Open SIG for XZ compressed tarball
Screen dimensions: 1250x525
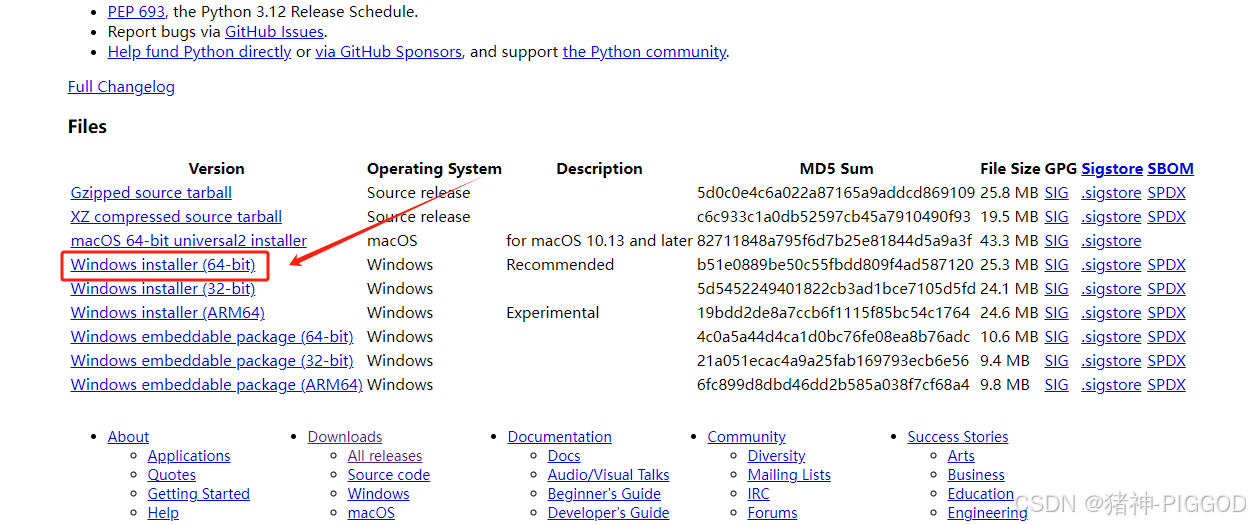1056,217
